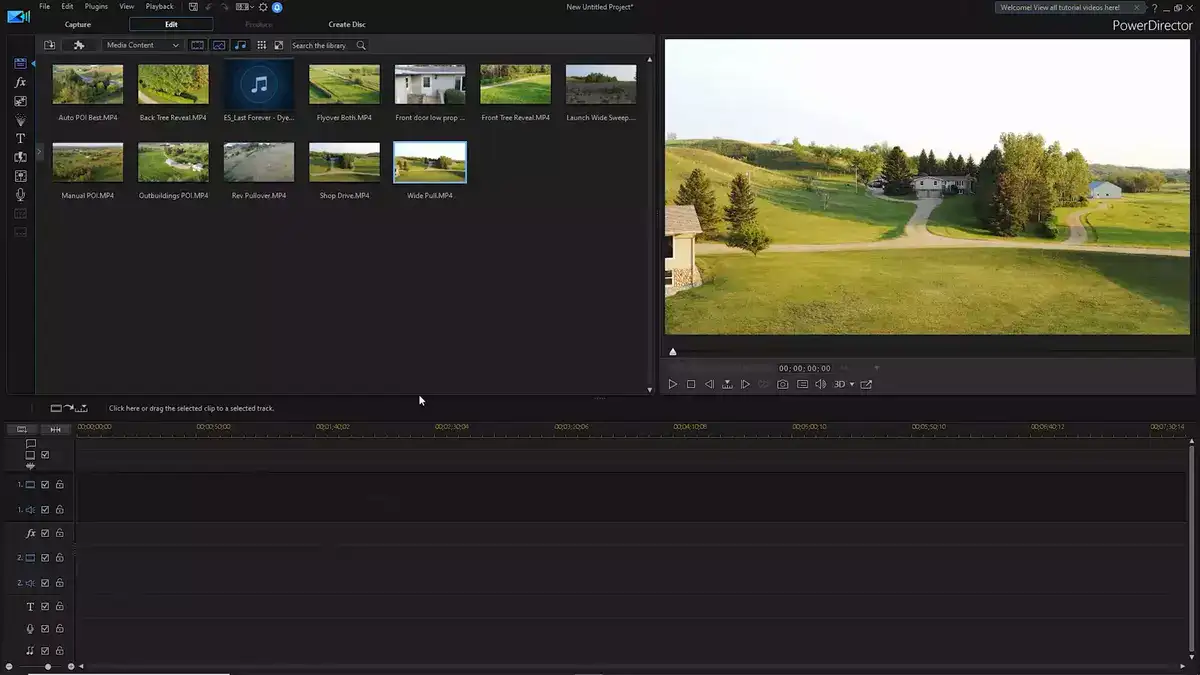Open the Transition Room in sidebar
The width and height of the screenshot is (1200, 675).
(20, 157)
